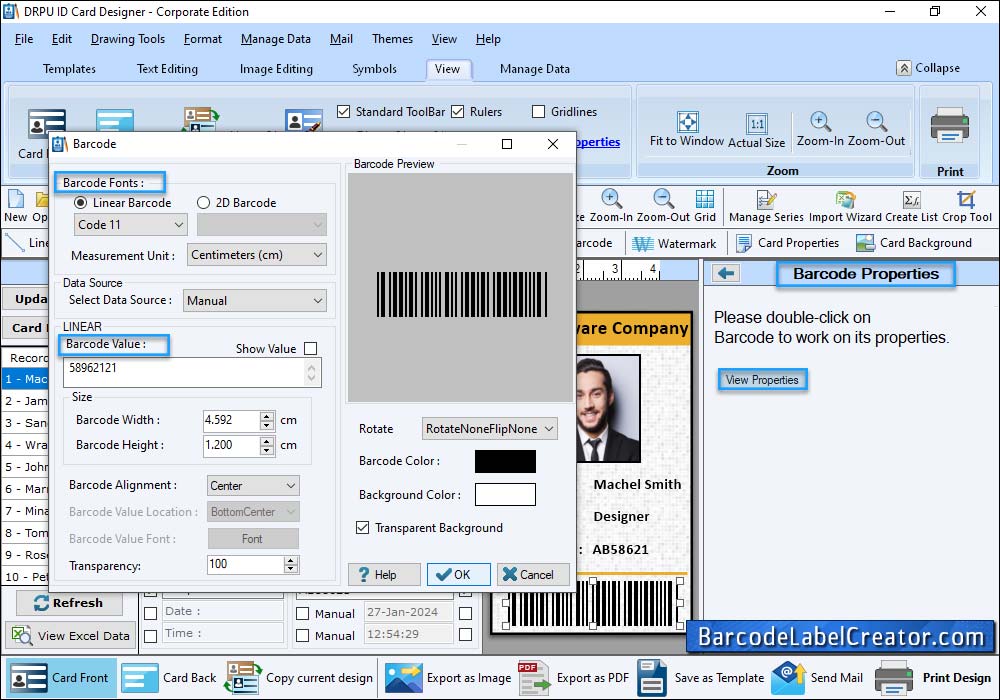The height and width of the screenshot is (700, 1000).
Task: Click View Excel Data icon button
Action: 70,636
